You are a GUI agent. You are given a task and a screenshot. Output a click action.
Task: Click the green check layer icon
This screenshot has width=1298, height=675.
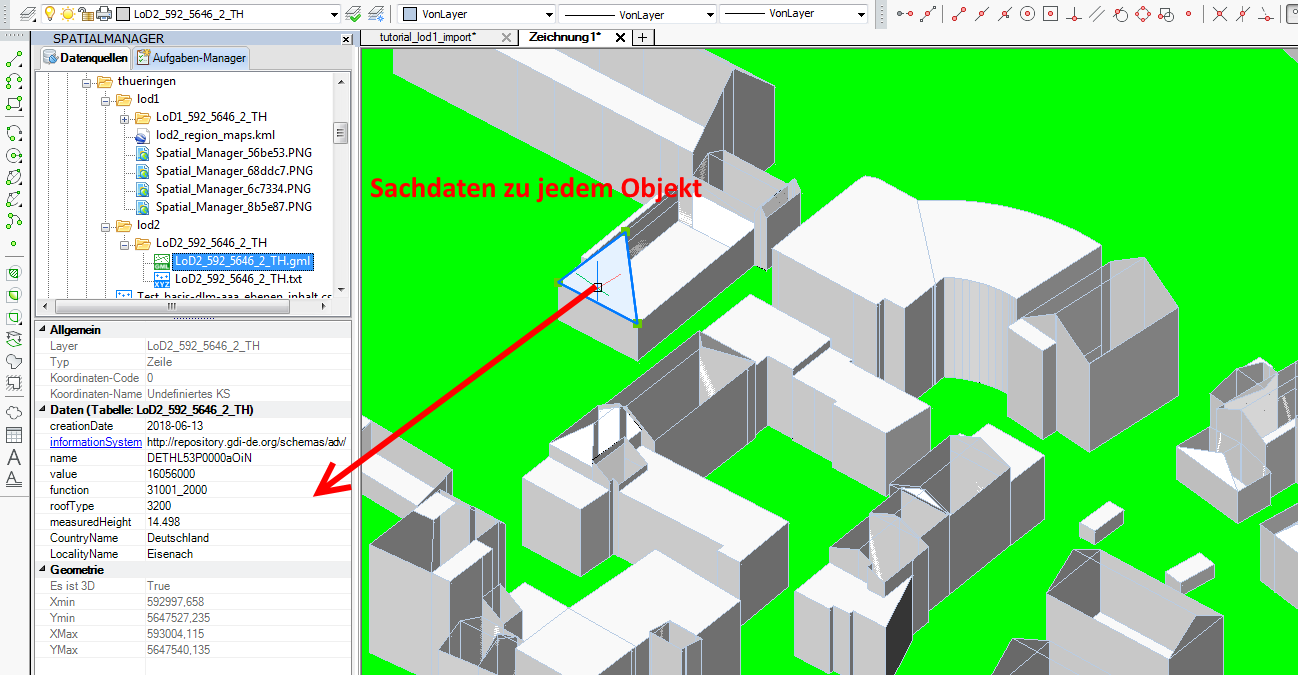[352, 13]
